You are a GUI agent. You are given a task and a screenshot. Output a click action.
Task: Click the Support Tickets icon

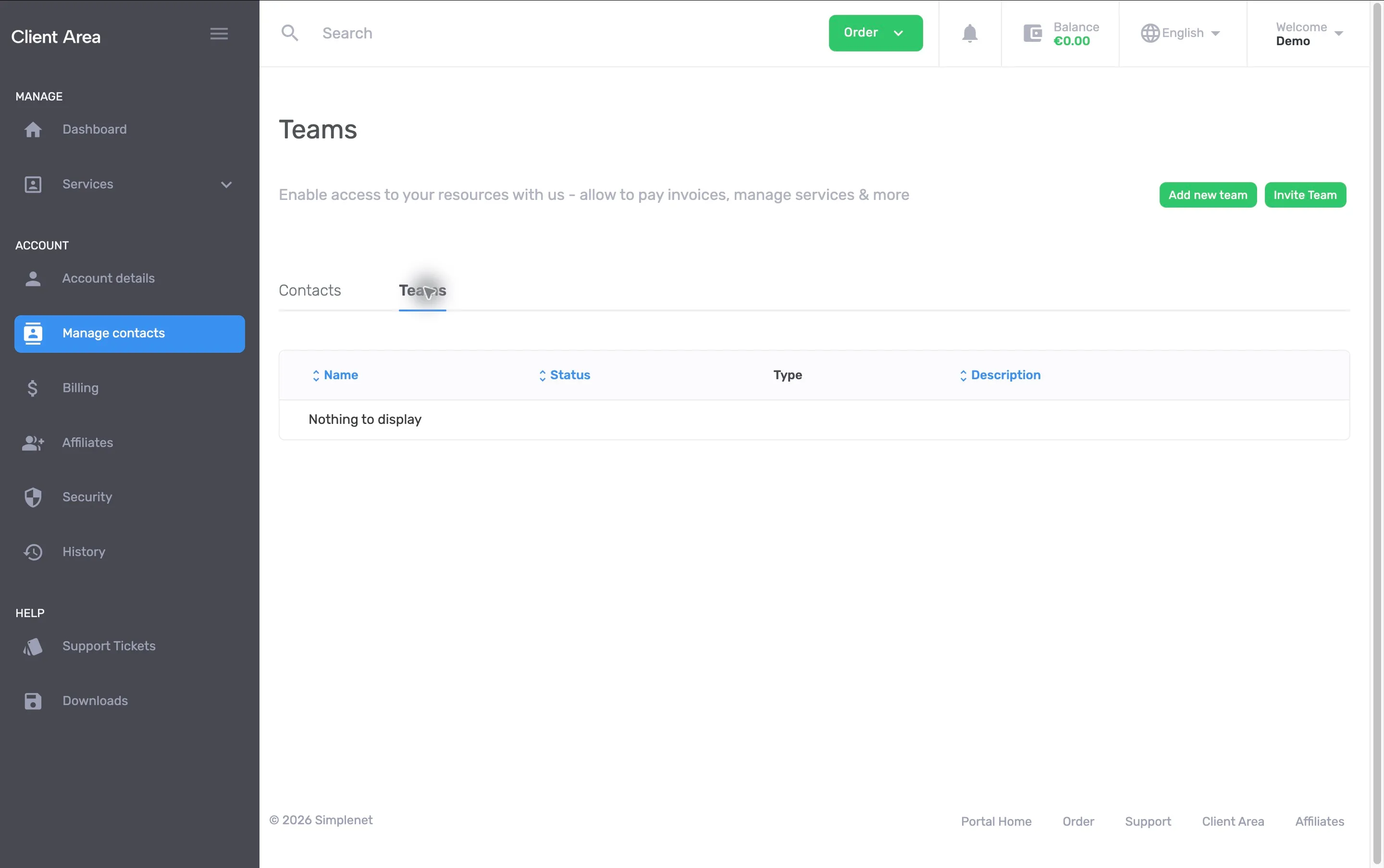point(33,646)
